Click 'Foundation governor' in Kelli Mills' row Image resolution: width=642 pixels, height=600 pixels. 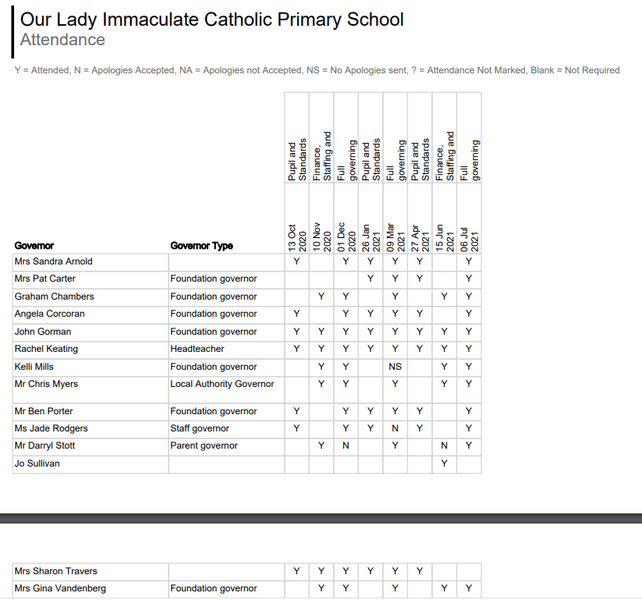pyautogui.click(x=213, y=367)
